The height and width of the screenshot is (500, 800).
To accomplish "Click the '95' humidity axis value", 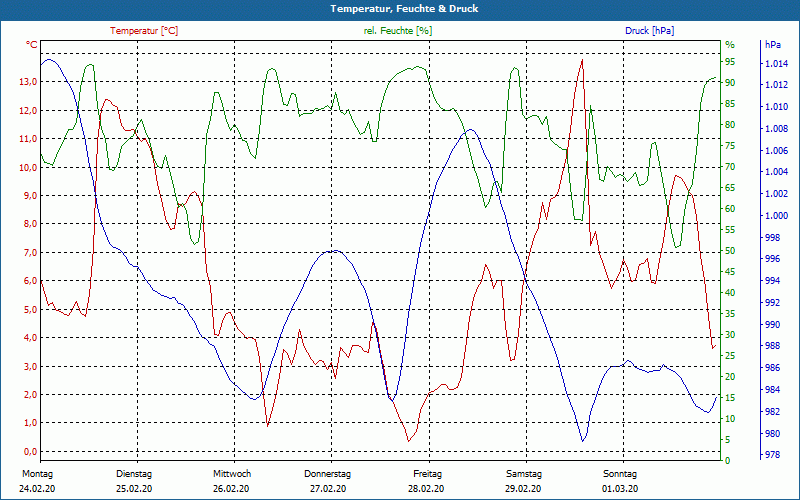I will click(x=730, y=62).
